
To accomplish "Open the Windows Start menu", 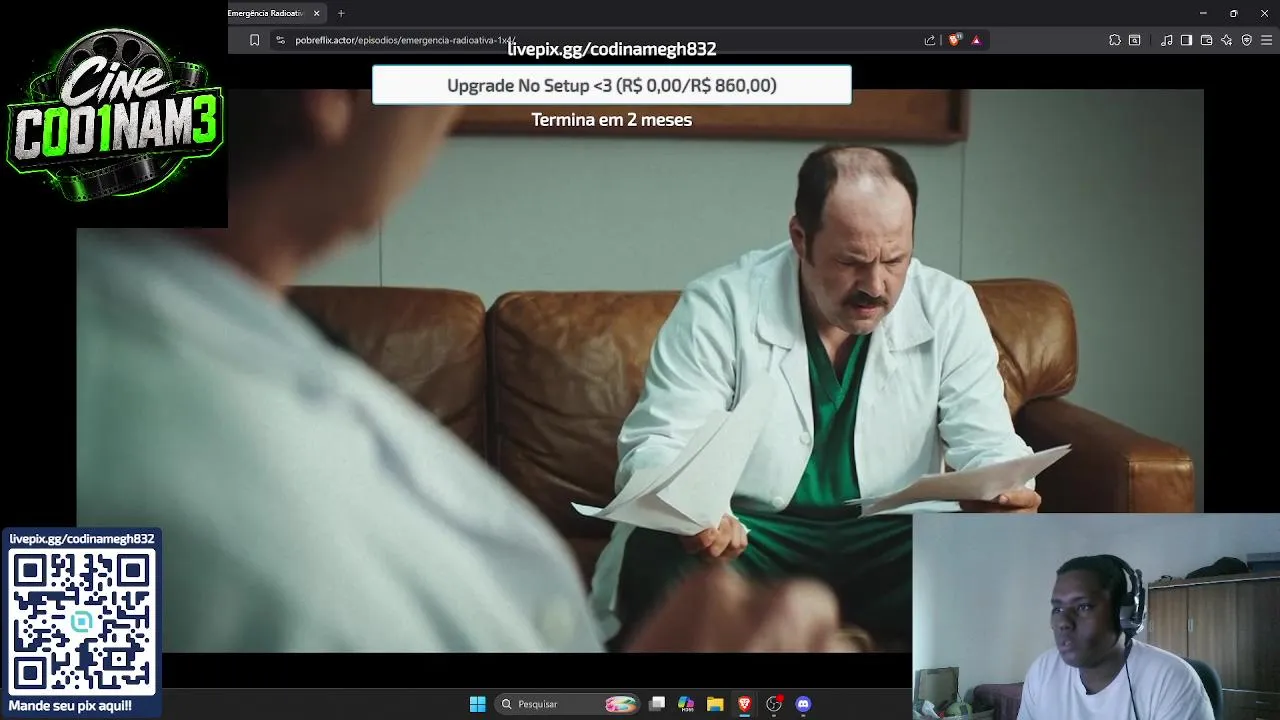I will (478, 704).
